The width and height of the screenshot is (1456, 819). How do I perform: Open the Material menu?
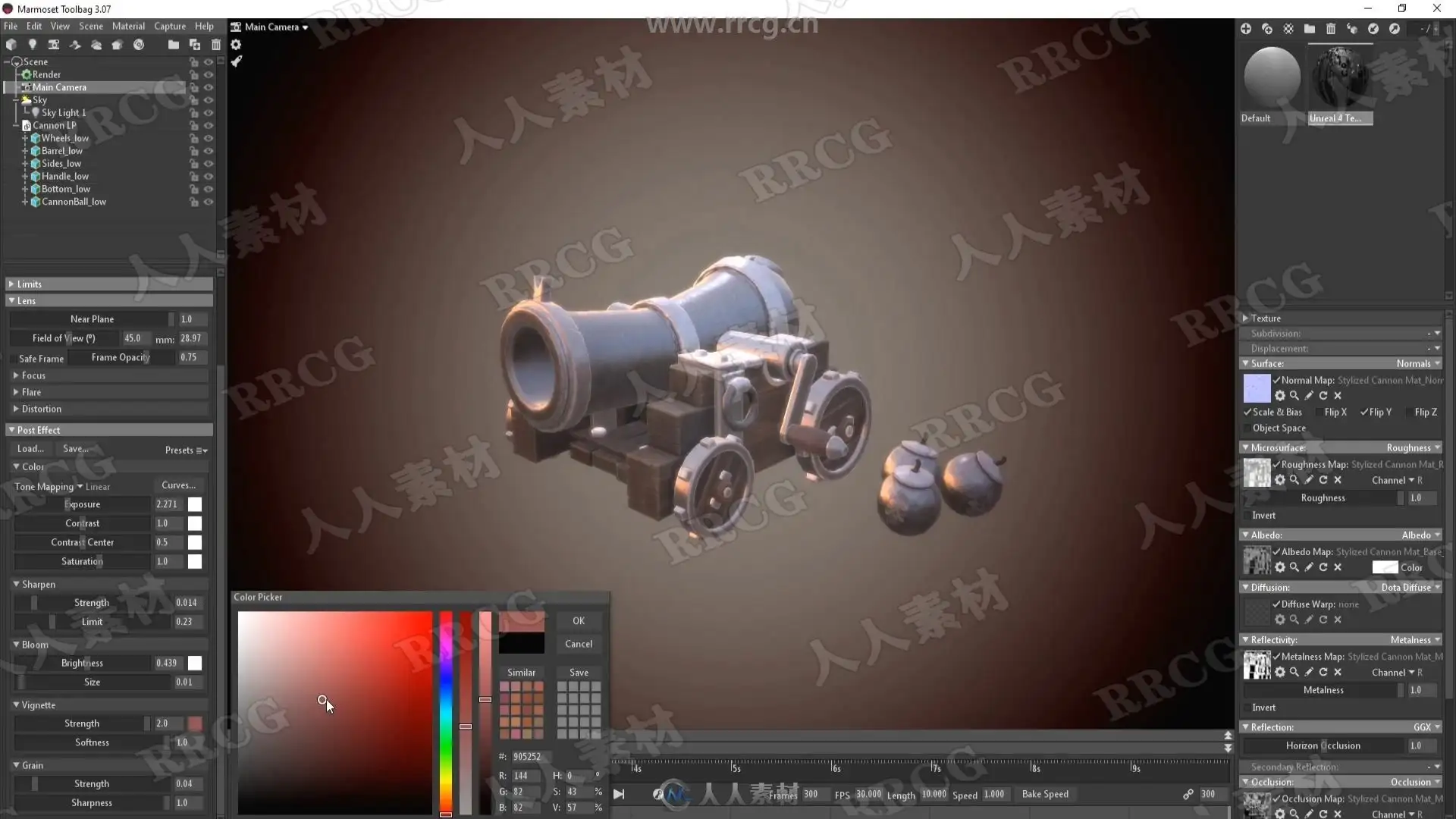tap(128, 26)
